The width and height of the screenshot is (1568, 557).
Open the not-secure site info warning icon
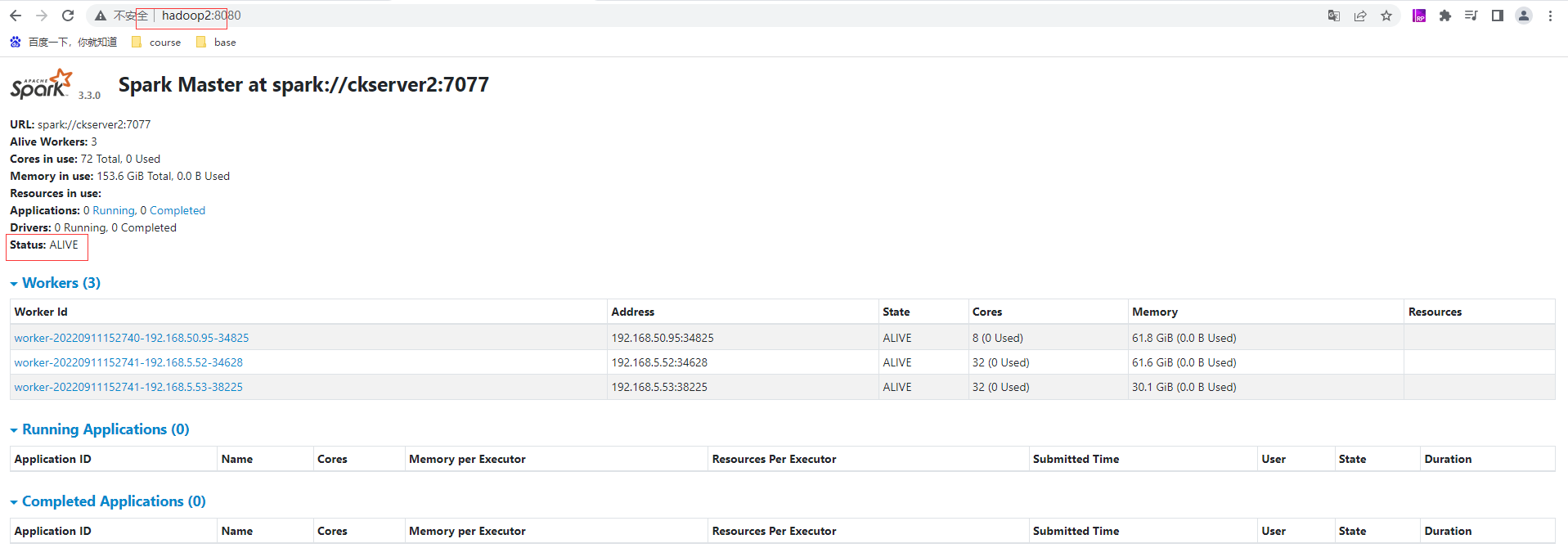coord(101,16)
